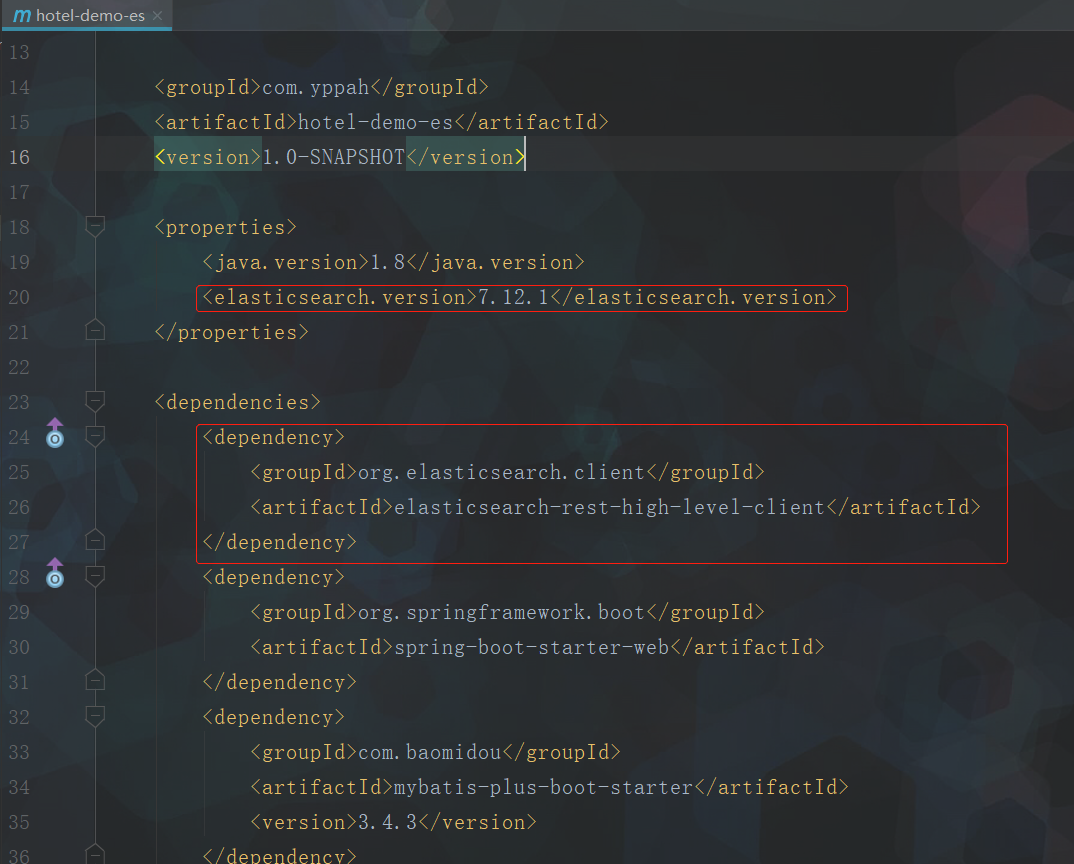The height and width of the screenshot is (864, 1074).
Task: Click fold end marker at closing properties tag
Action: click(x=95, y=330)
